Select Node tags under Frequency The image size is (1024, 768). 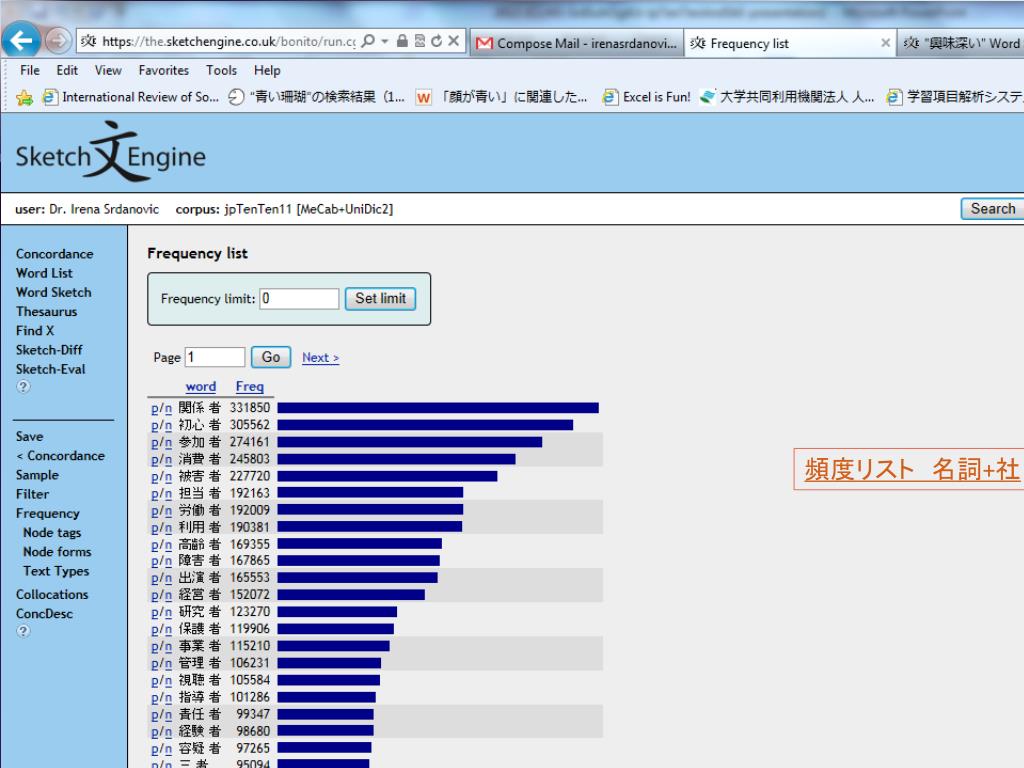52,532
